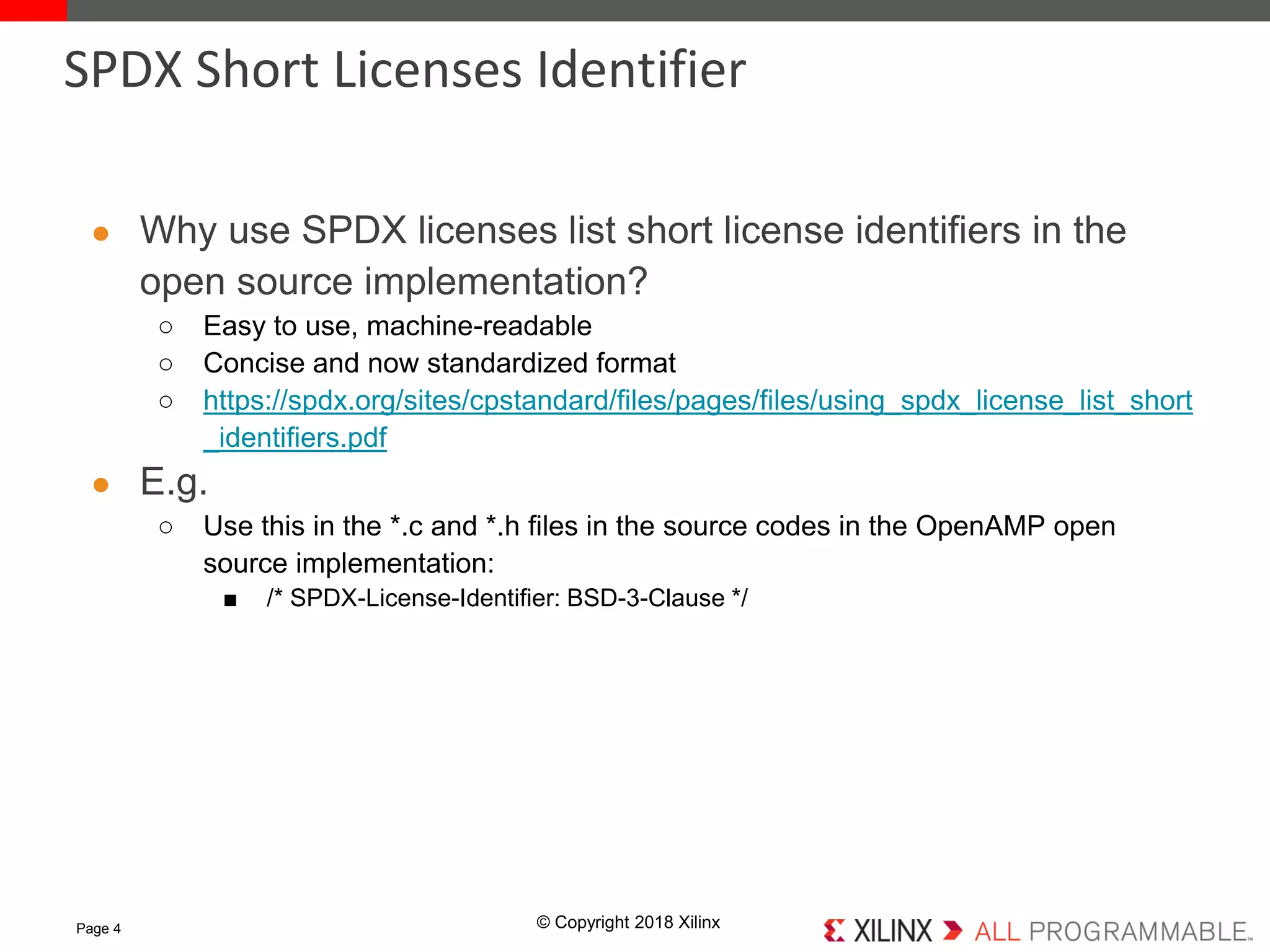Click the 'ALL PROGRAMMABLE' tagline text
This screenshot has height=952, width=1270.
tap(1113, 932)
